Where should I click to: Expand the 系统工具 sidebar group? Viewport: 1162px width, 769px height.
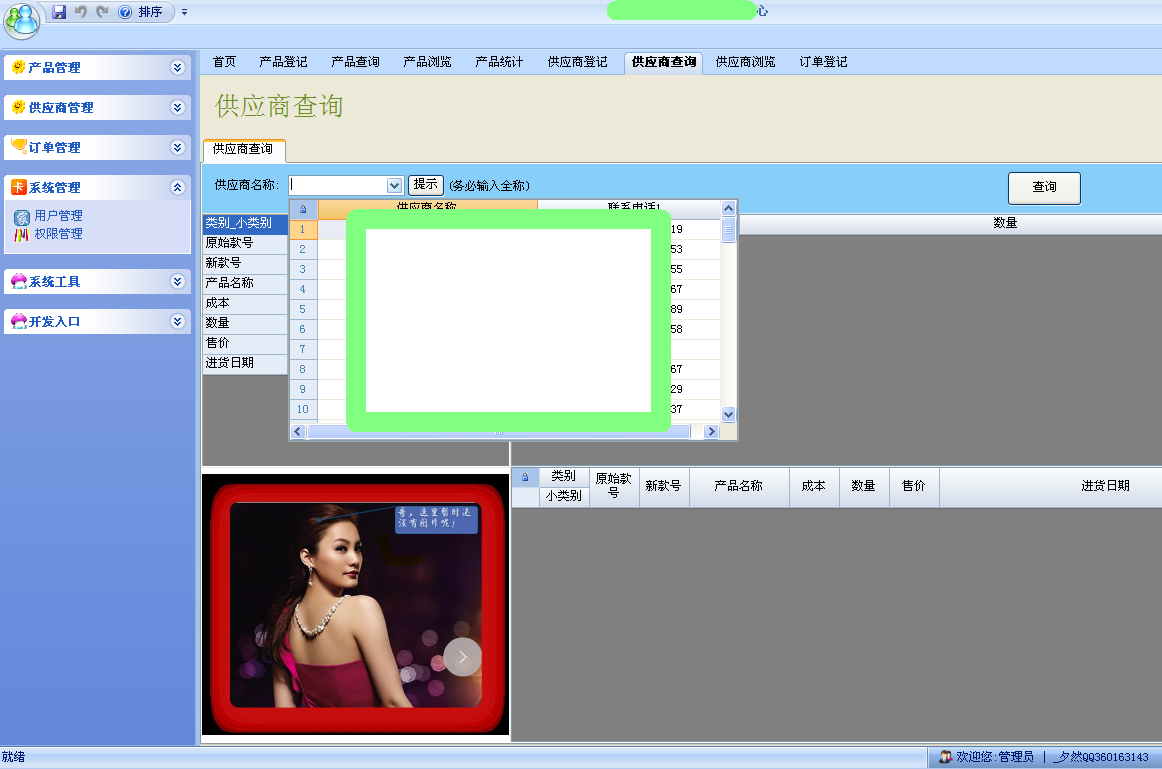click(x=178, y=282)
